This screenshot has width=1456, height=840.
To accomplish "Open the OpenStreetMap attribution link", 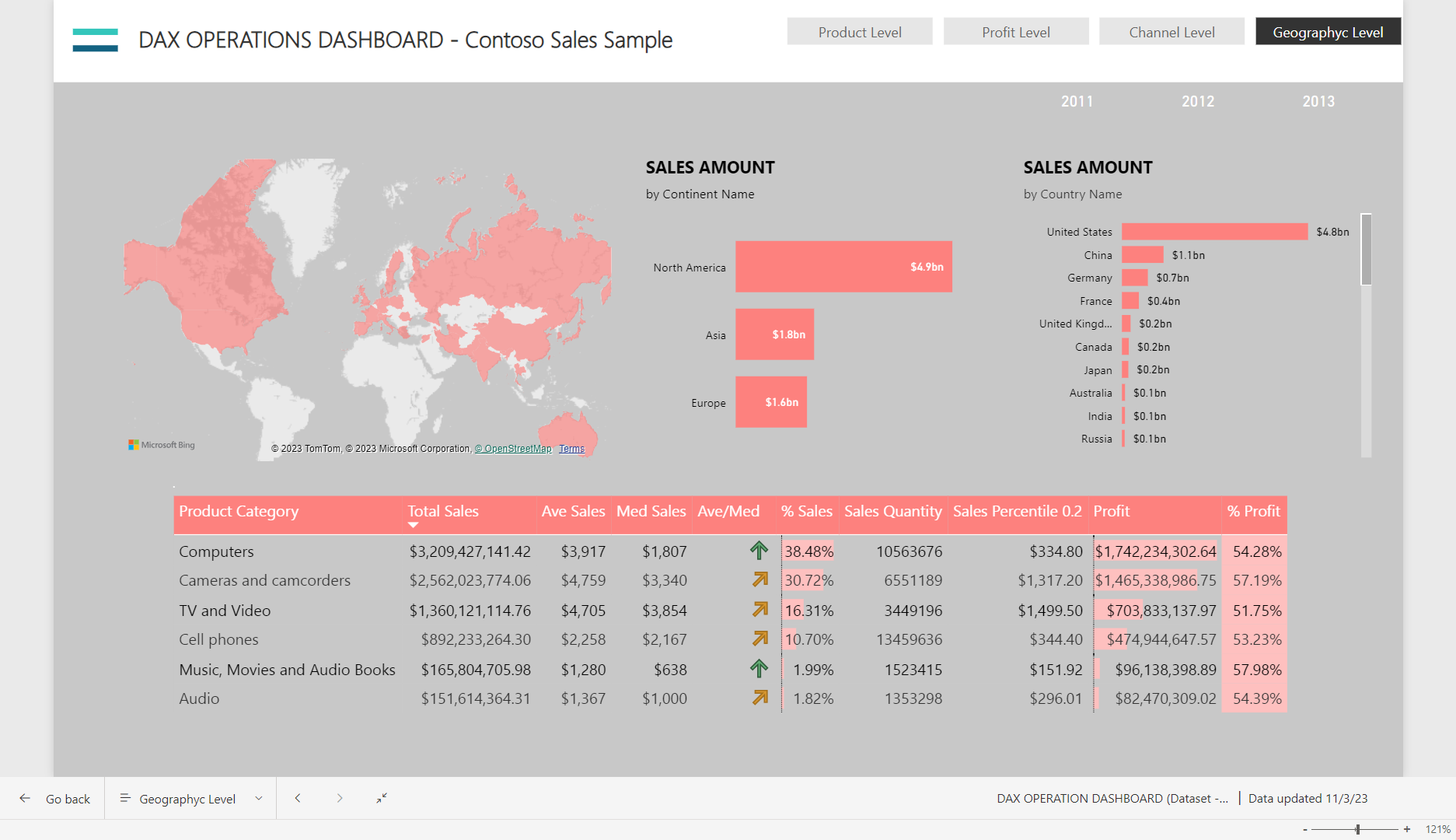I will click(x=513, y=449).
